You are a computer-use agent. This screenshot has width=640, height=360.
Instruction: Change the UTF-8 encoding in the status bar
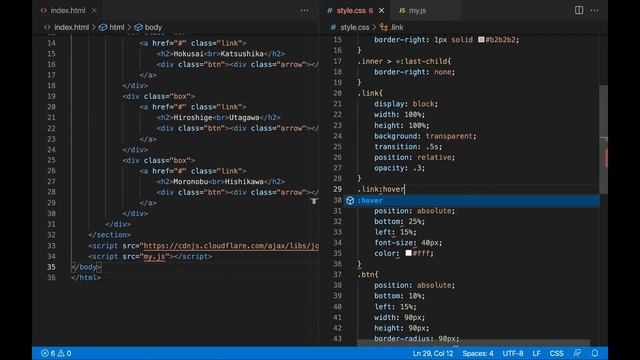tap(513, 353)
